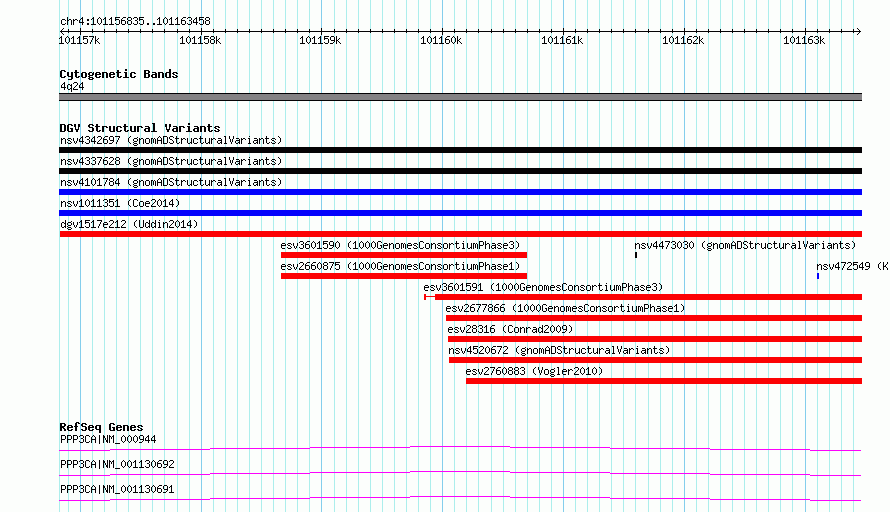This screenshot has height=512, width=890.
Task: Click the black bar for nsv4337628
Action: tap(460, 171)
